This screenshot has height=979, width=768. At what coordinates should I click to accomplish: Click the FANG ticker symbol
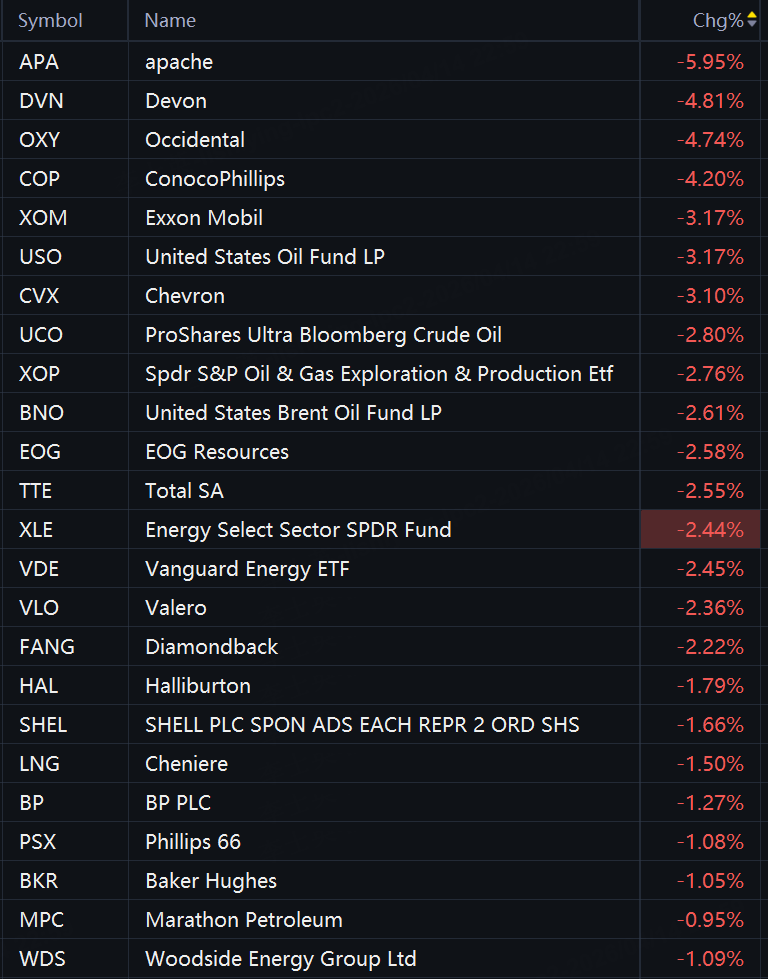click(x=46, y=647)
